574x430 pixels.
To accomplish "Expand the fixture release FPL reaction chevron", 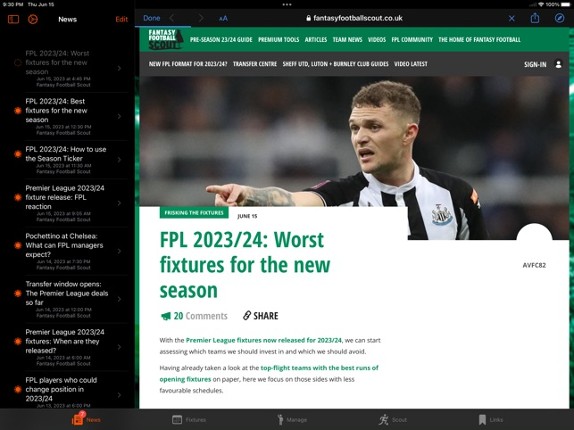I will pos(119,203).
